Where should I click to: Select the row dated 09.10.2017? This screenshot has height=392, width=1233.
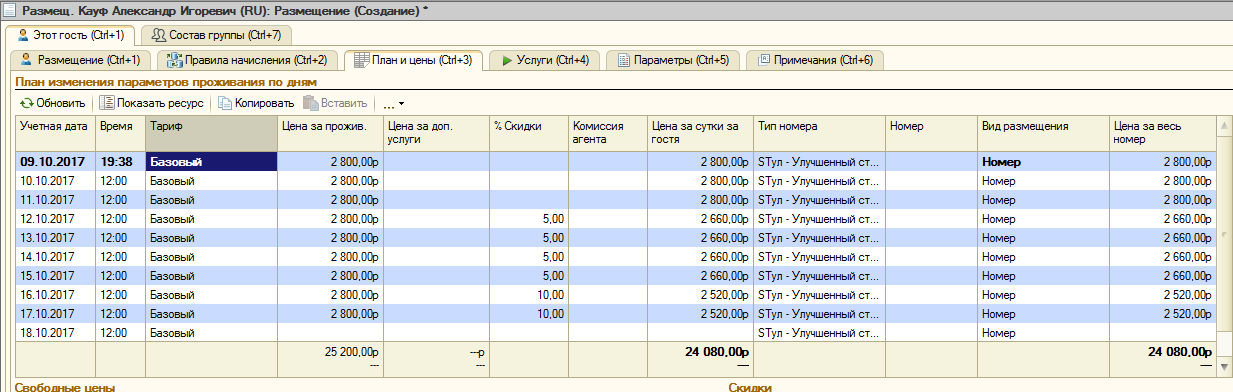[x=616, y=161]
